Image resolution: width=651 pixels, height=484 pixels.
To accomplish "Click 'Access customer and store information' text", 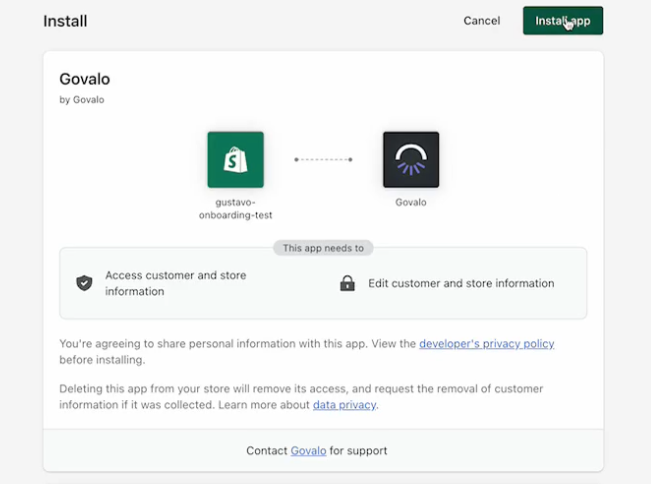I will pyautogui.click(x=176, y=283).
